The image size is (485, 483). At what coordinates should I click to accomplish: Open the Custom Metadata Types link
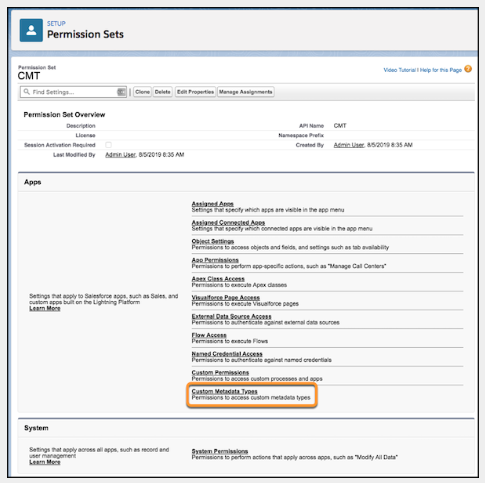pyautogui.click(x=224, y=391)
